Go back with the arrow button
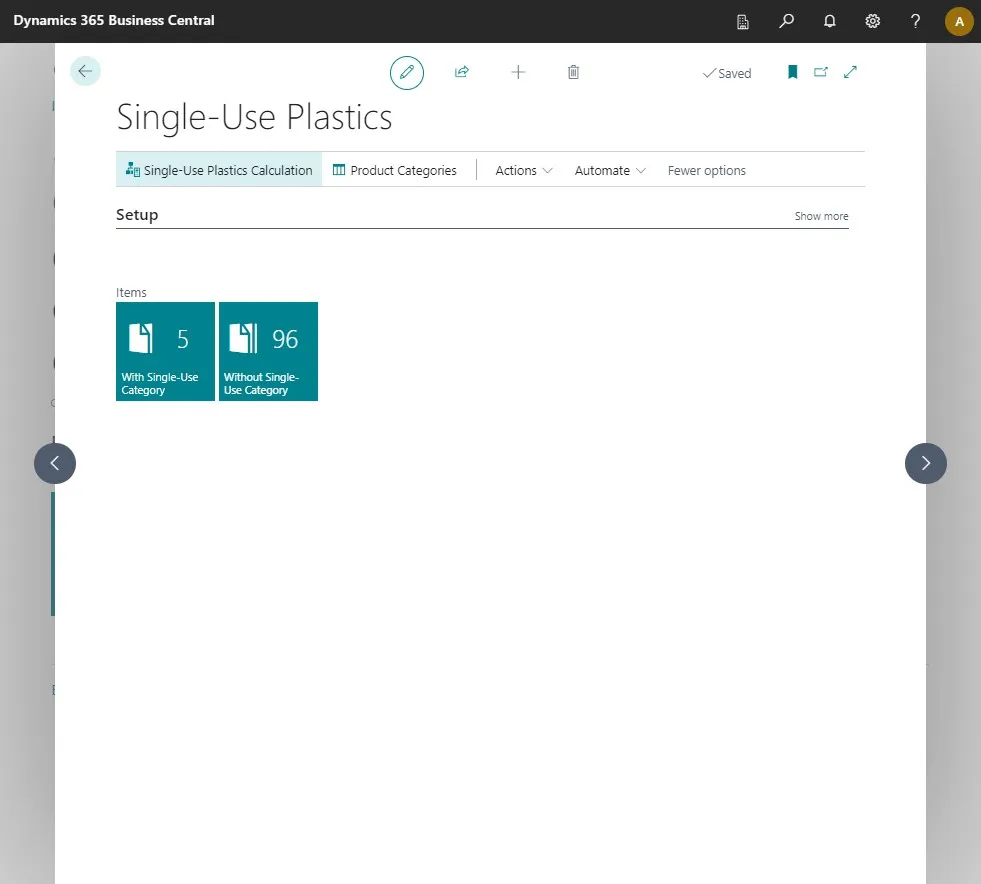The image size is (981, 884). [x=85, y=71]
